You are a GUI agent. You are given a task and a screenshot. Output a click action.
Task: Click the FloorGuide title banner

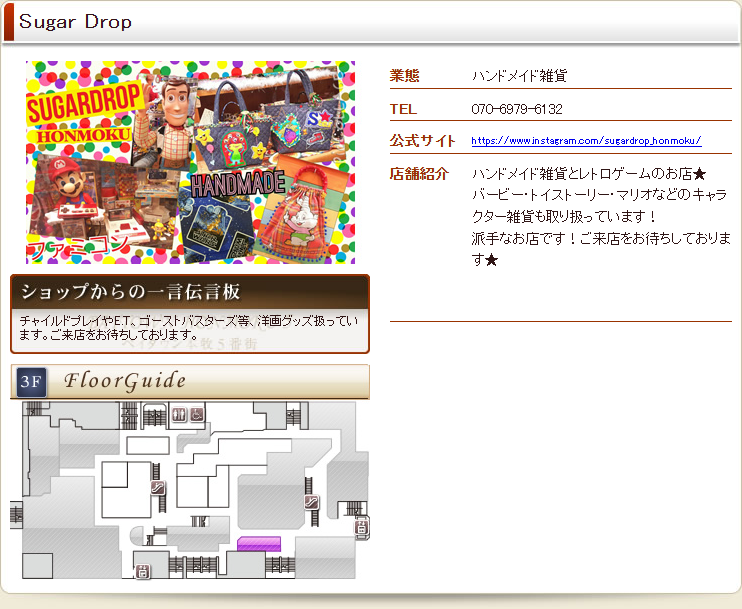tap(125, 381)
